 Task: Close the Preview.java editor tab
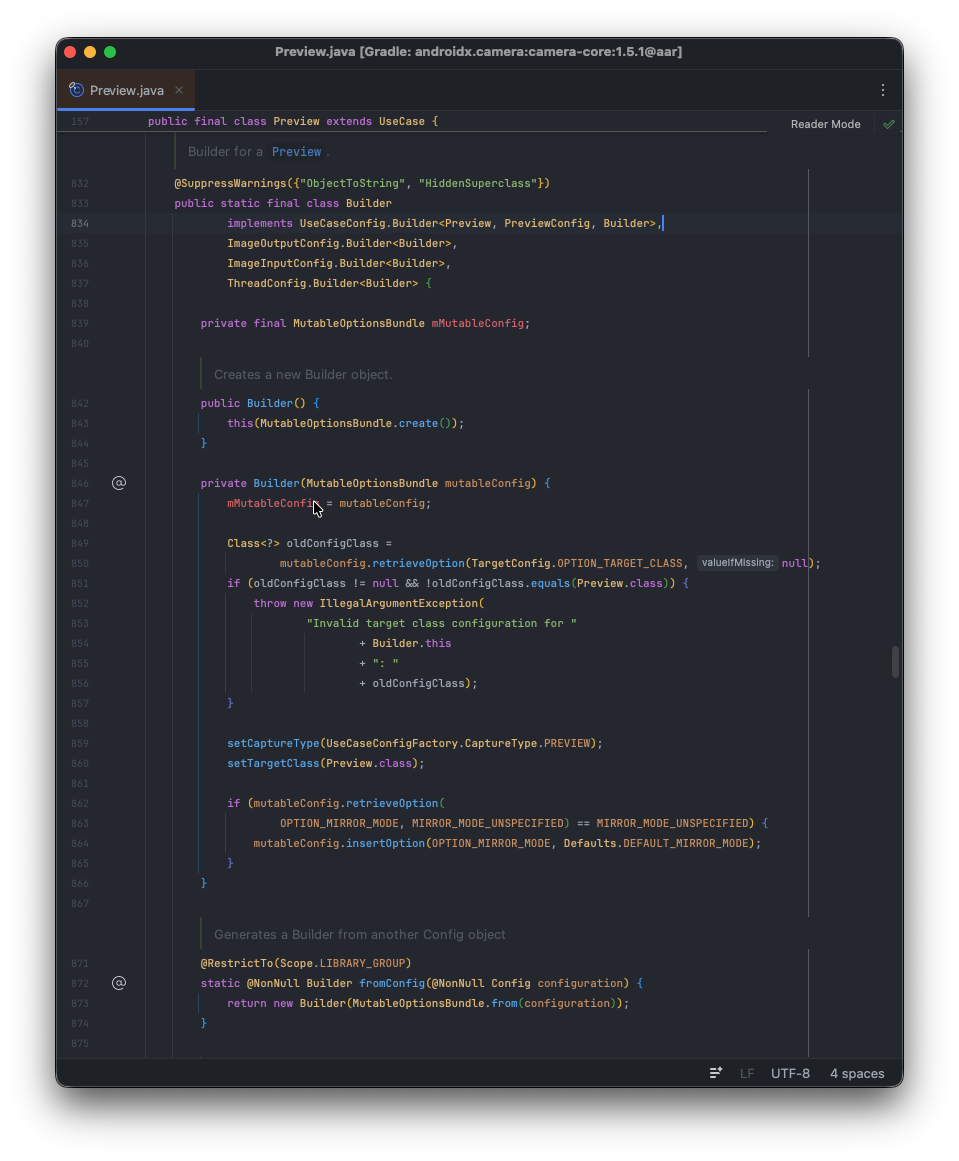[179, 90]
